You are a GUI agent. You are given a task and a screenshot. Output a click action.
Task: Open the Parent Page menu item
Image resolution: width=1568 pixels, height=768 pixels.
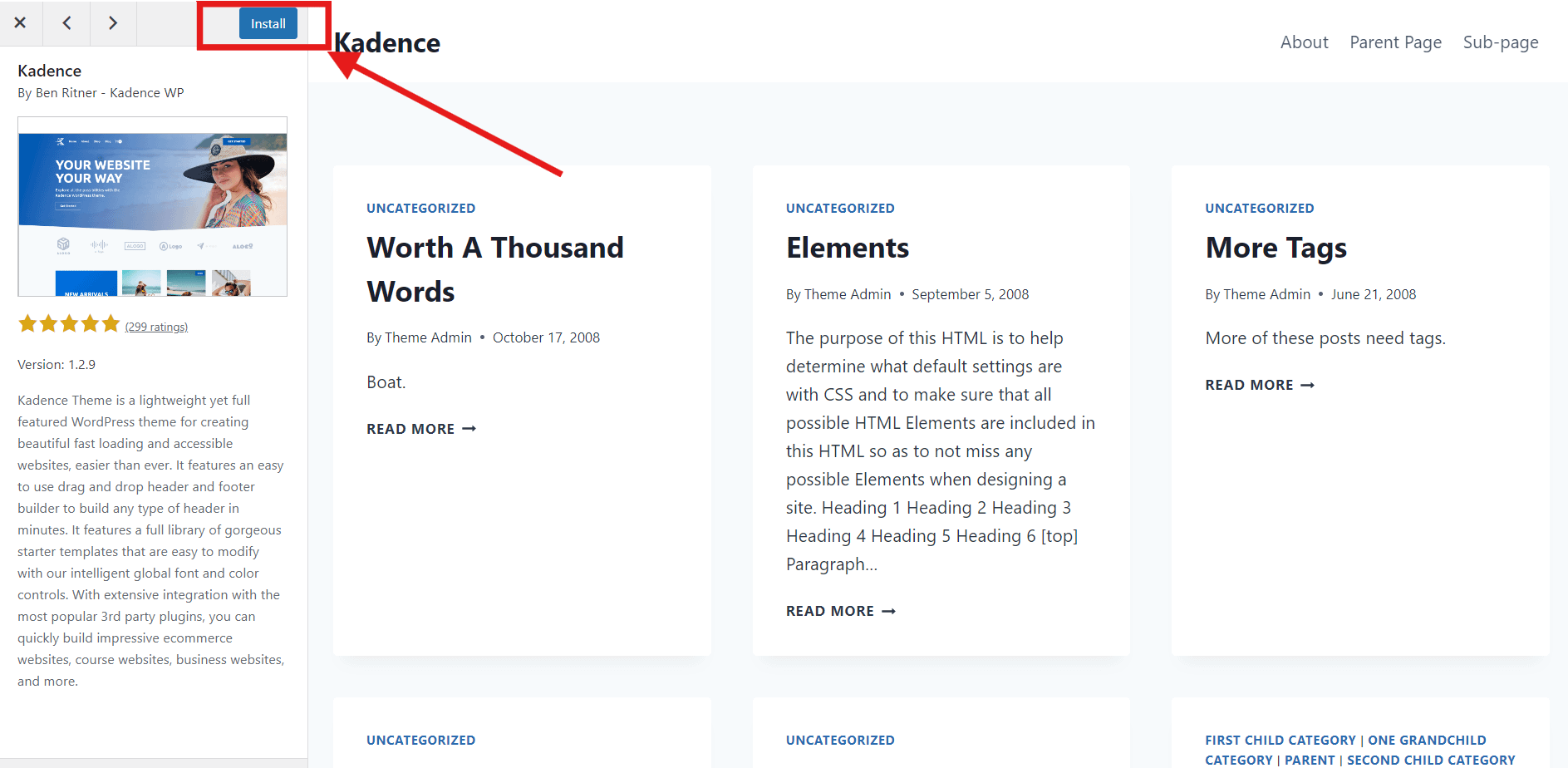point(1395,42)
